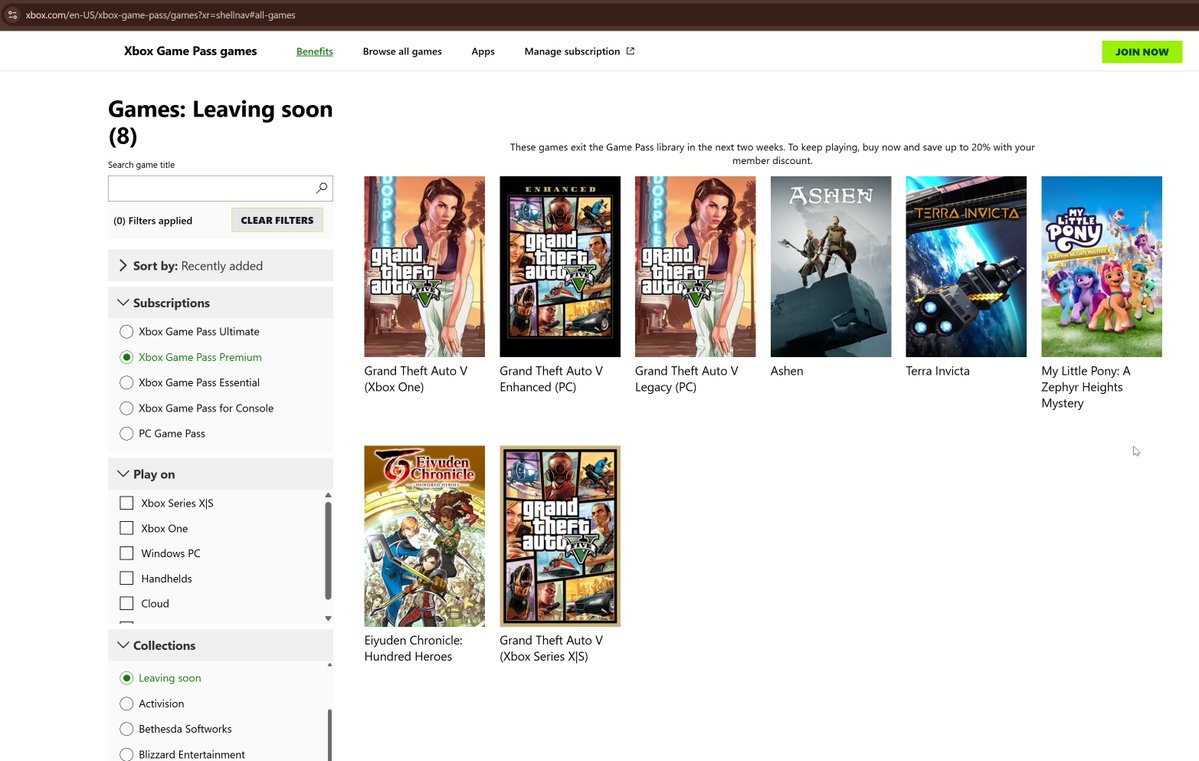Click the Search game title input field
1199x761 pixels.
[x=220, y=187]
